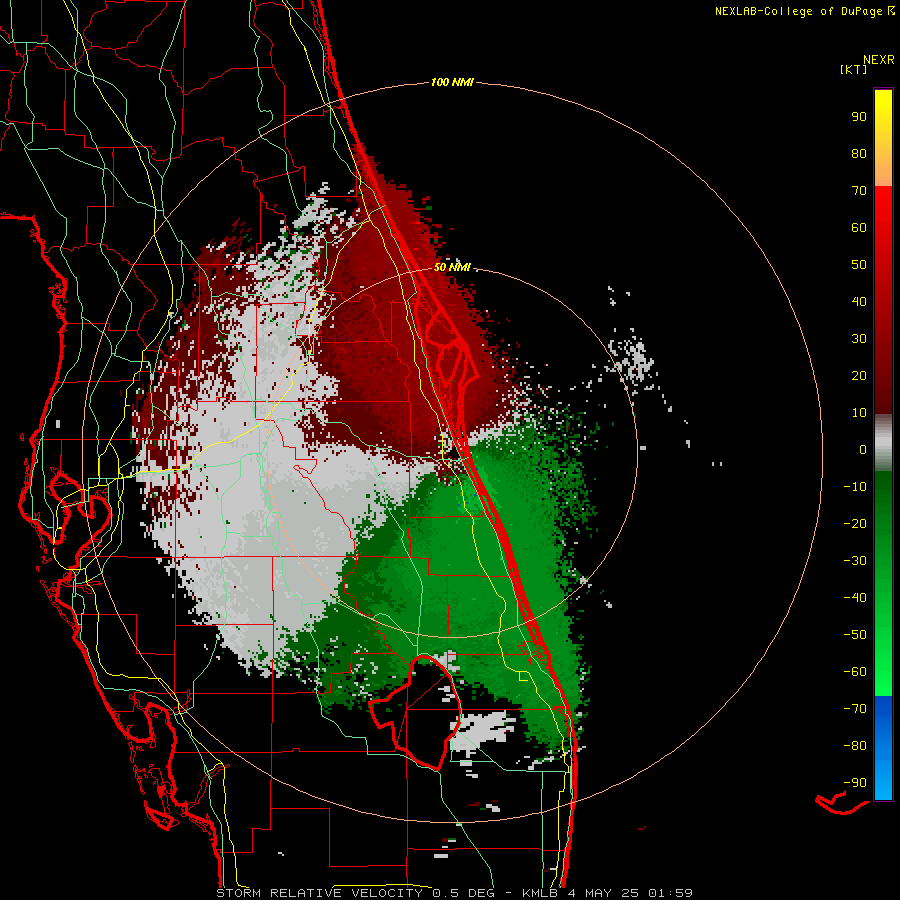Click the [KT] units label
900x900 pixels.
click(x=854, y=69)
